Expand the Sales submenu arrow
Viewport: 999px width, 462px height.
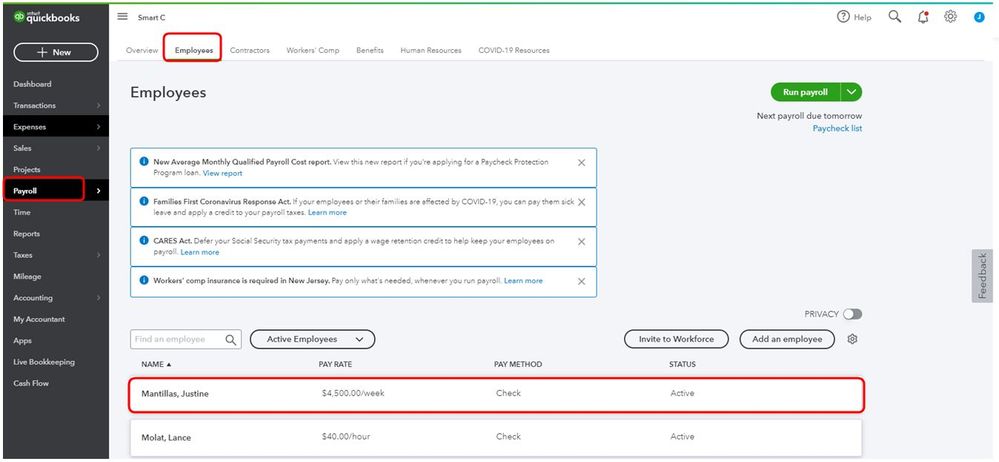98,148
